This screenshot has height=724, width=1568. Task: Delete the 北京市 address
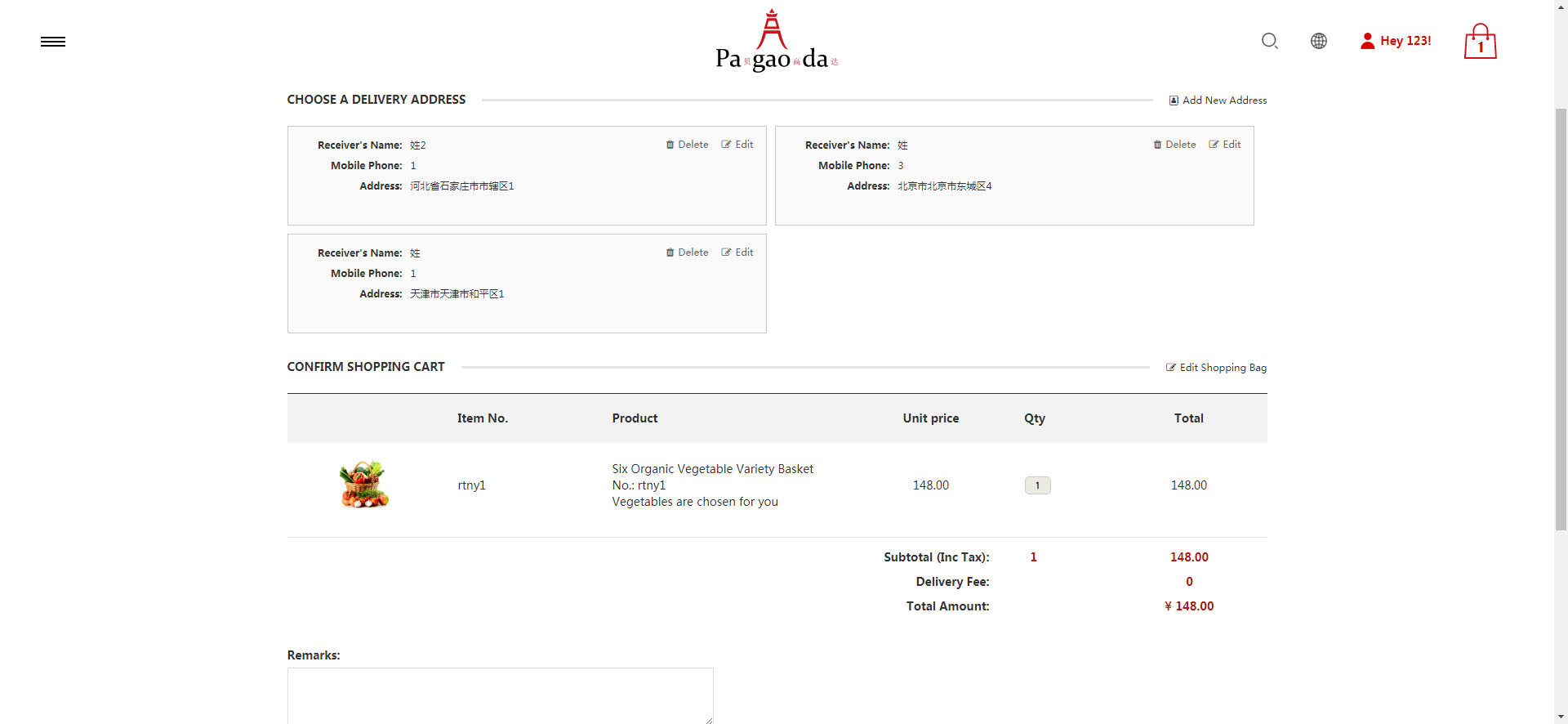(x=1174, y=145)
